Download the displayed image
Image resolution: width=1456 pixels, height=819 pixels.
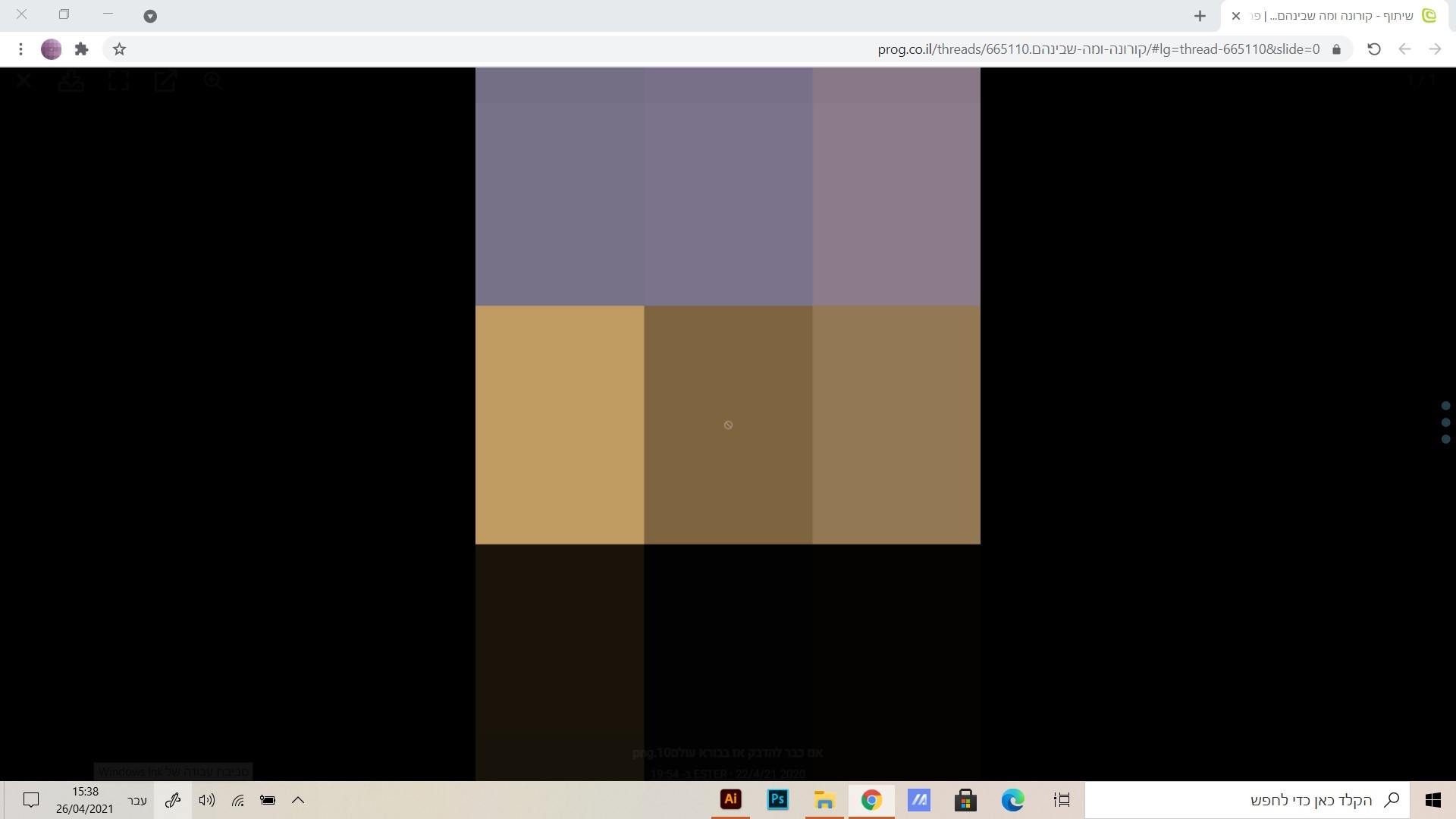(x=71, y=81)
